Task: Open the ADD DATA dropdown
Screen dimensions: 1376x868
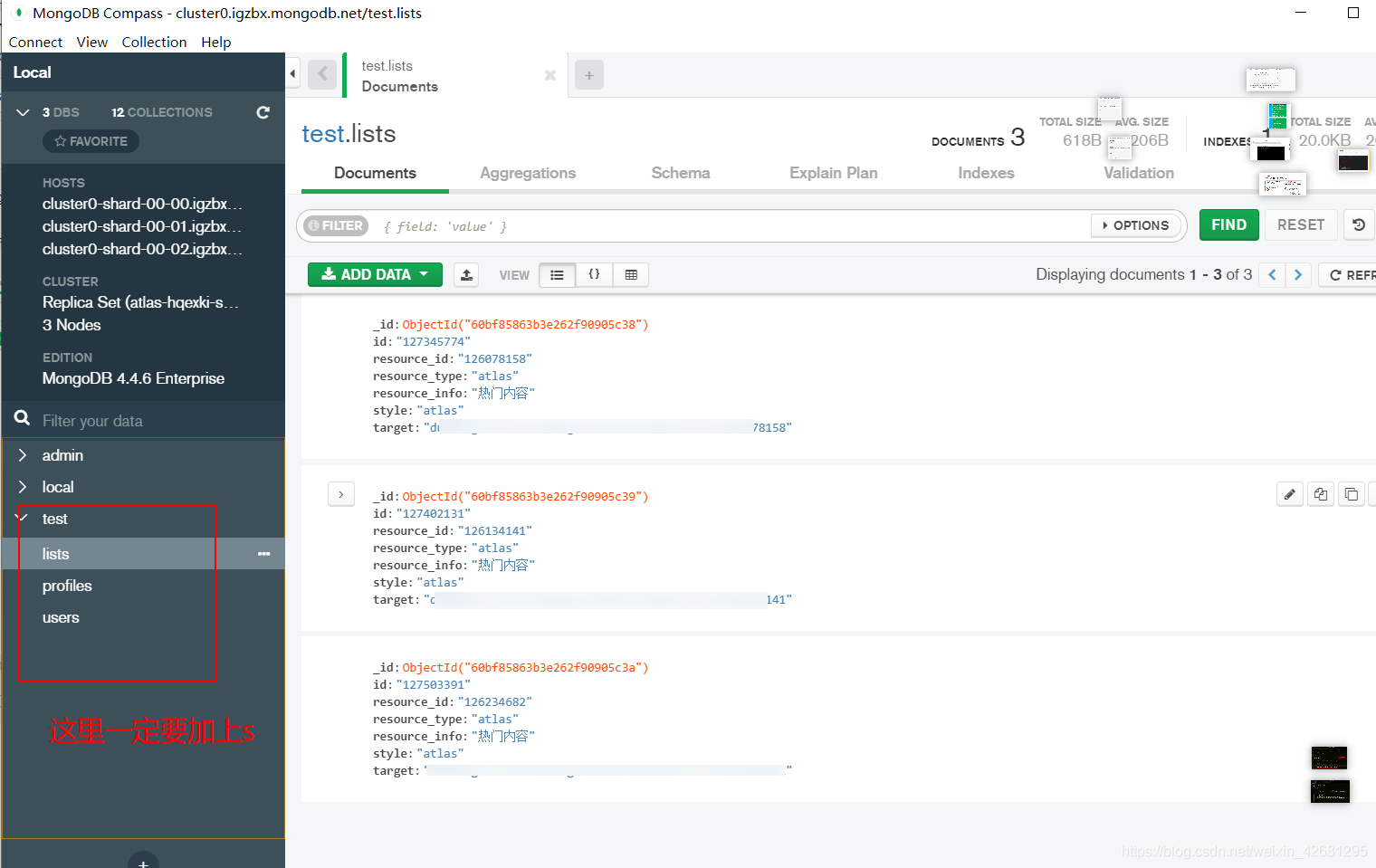Action: [x=375, y=274]
